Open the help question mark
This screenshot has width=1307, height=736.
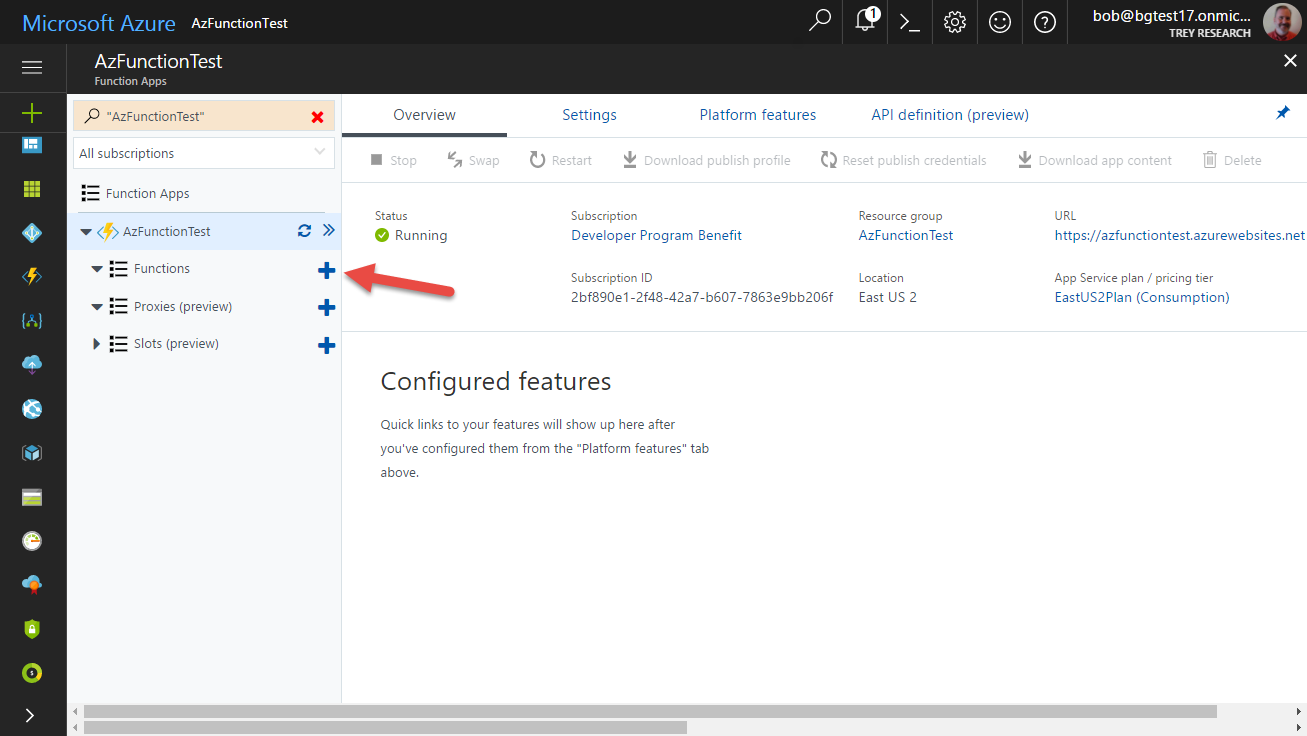pos(1045,22)
